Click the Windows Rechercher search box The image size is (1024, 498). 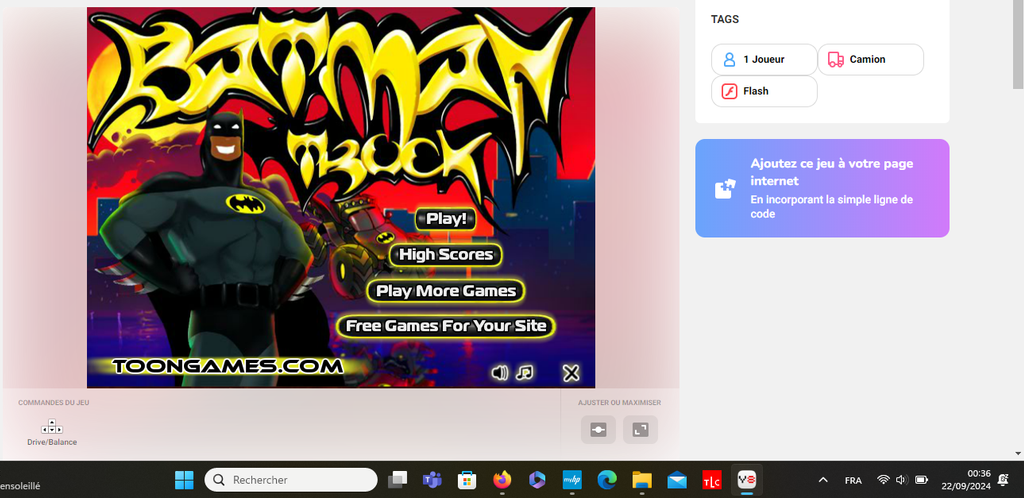point(291,480)
